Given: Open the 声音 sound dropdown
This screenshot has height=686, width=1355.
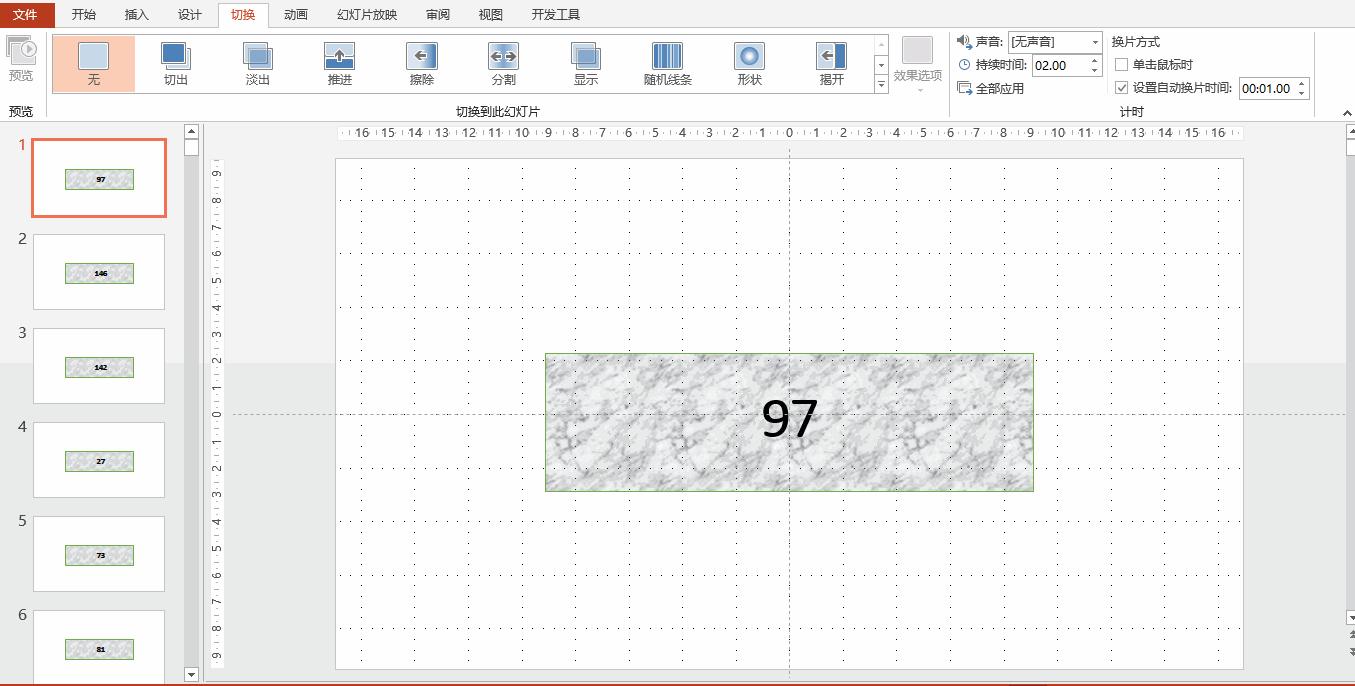Looking at the screenshot, I should 1095,42.
